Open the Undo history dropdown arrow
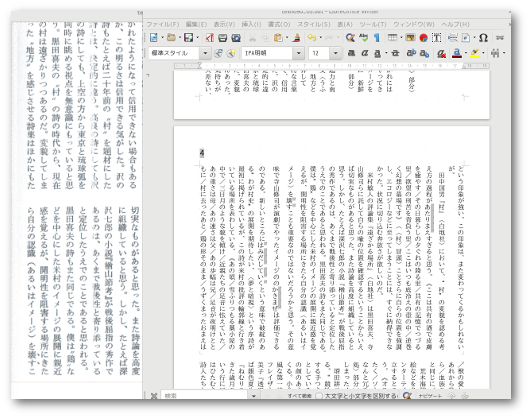530x418 pixels. click(320, 38)
